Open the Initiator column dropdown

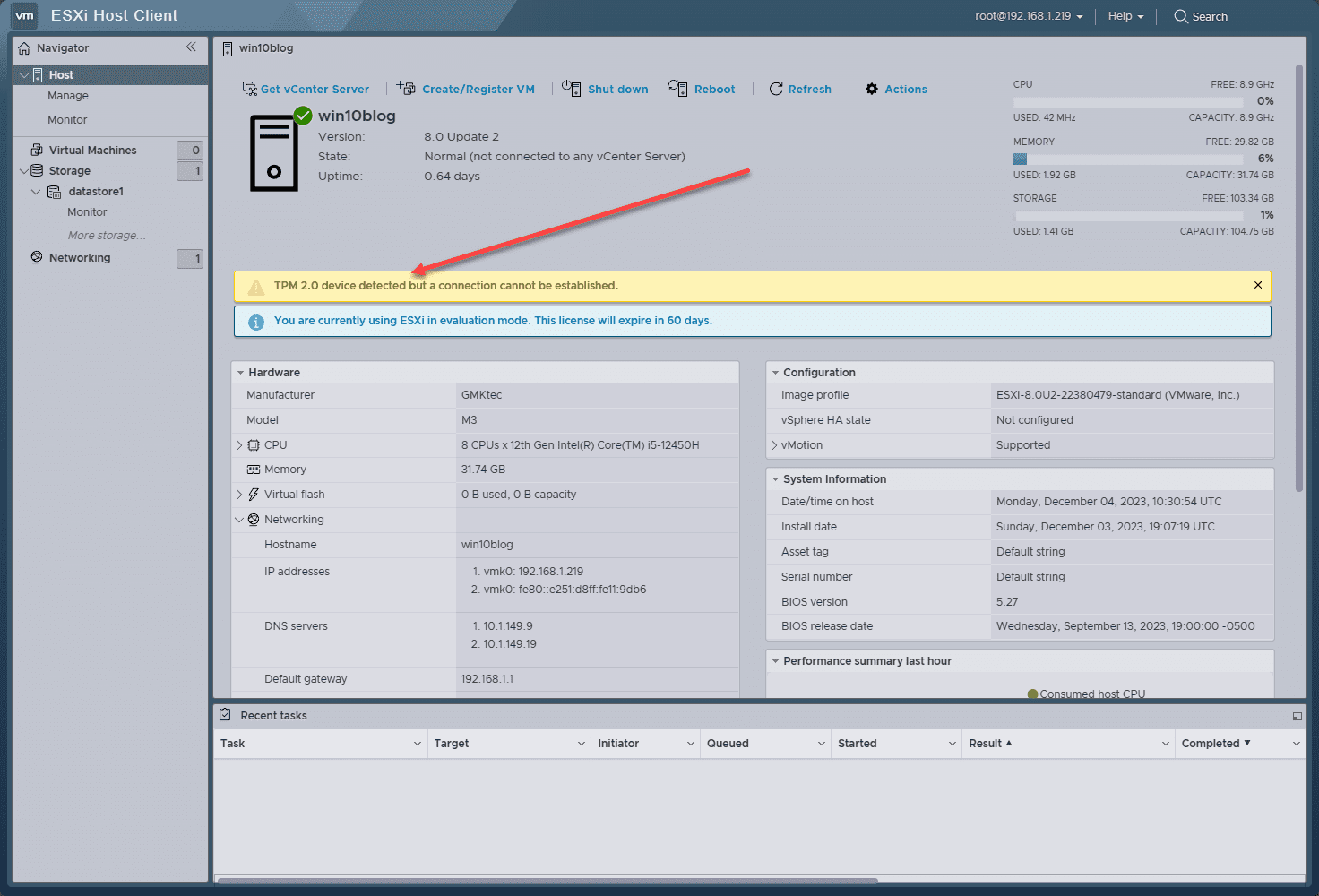click(691, 744)
